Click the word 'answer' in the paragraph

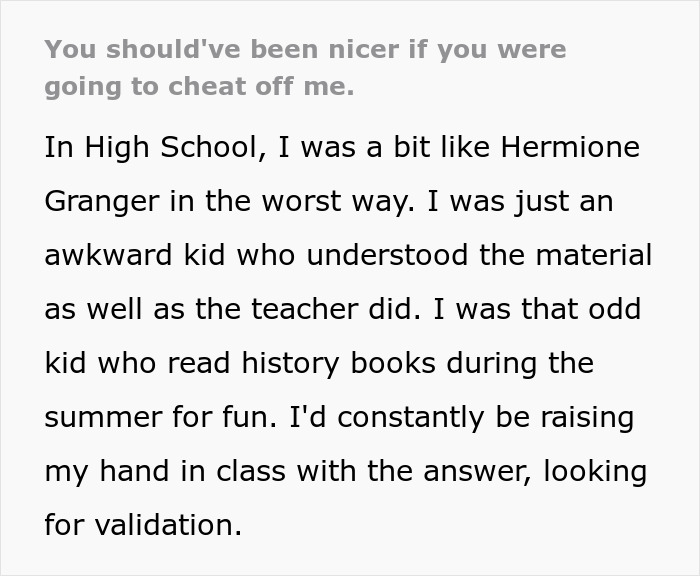tap(475, 472)
